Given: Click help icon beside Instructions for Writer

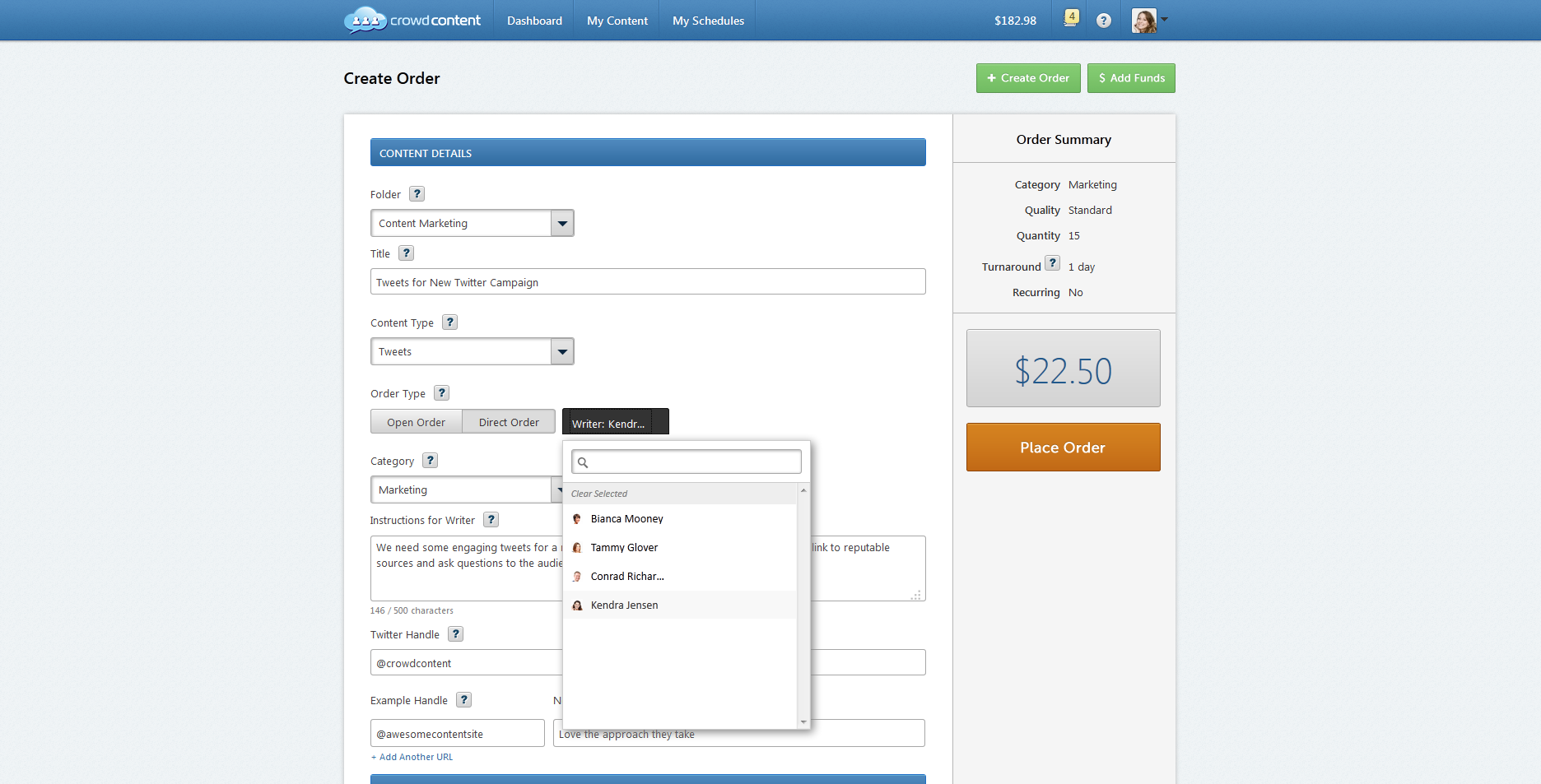Looking at the screenshot, I should (491, 520).
